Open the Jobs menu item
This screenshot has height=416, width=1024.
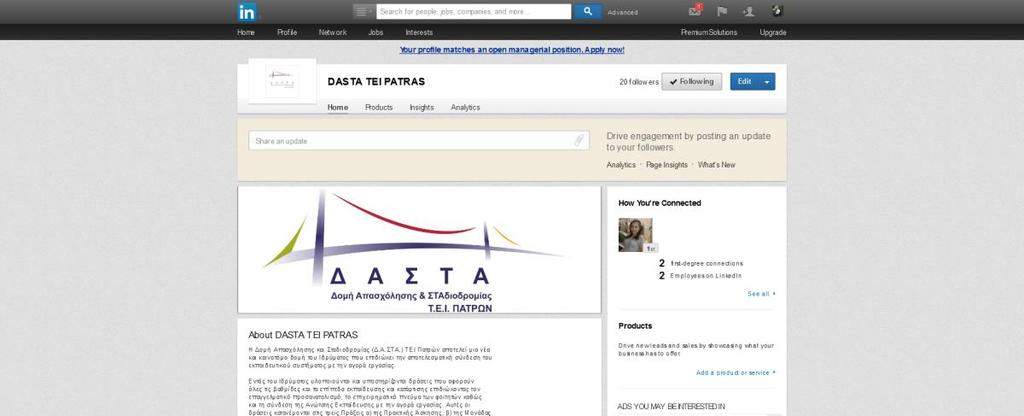click(x=376, y=33)
